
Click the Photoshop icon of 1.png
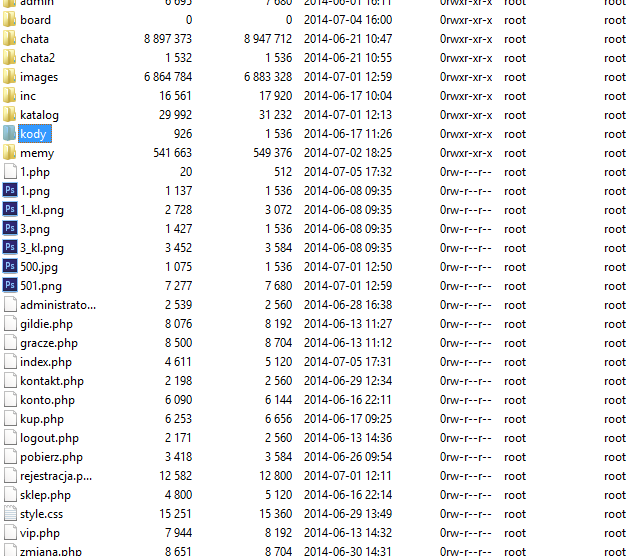click(x=10, y=190)
